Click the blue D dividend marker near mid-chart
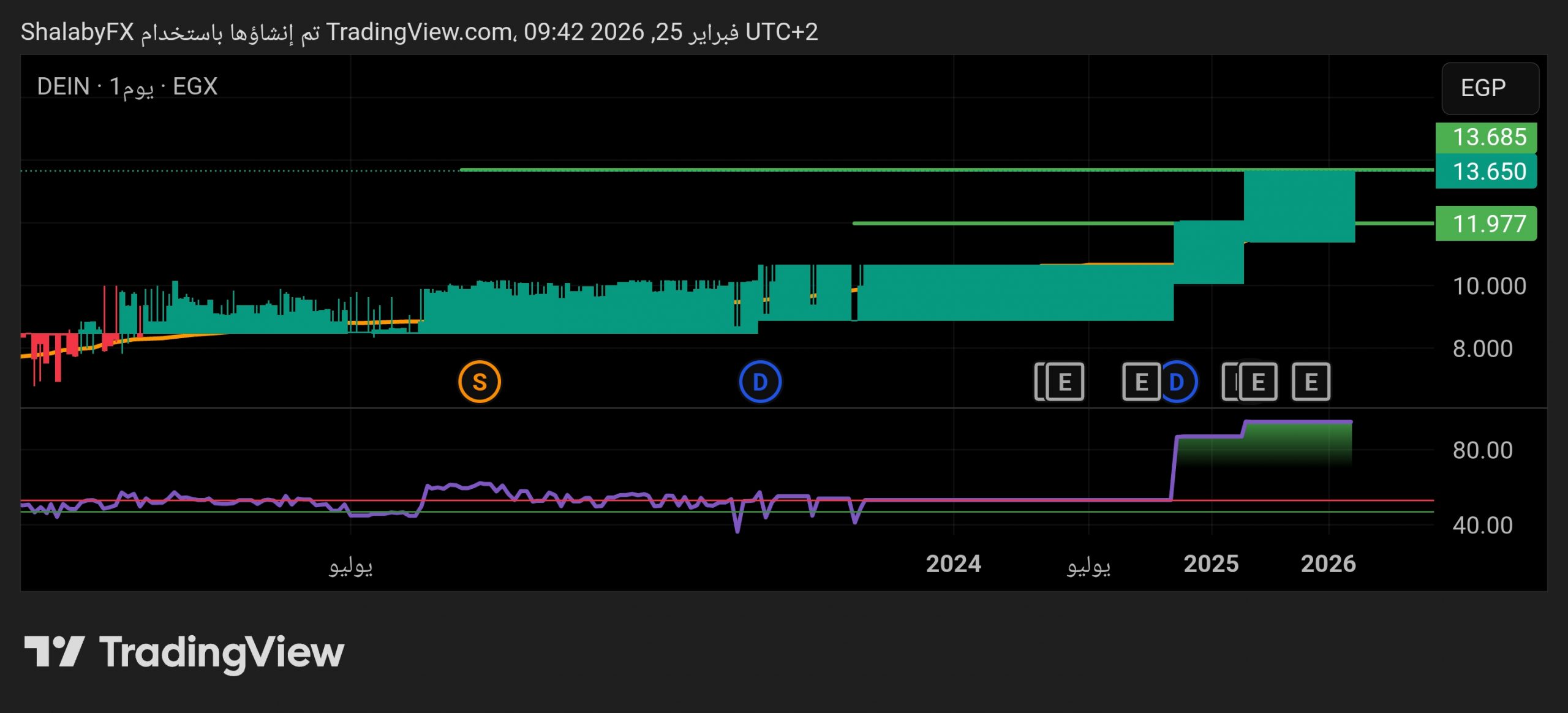This screenshot has height=713, width=1568. (x=759, y=382)
